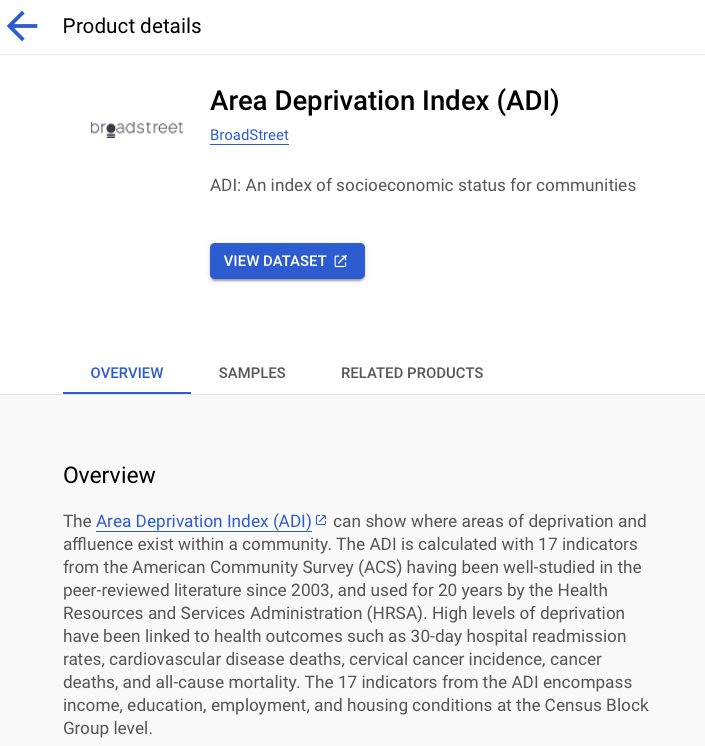Click the phrase 30-day hospital readmission

[x=519, y=636]
